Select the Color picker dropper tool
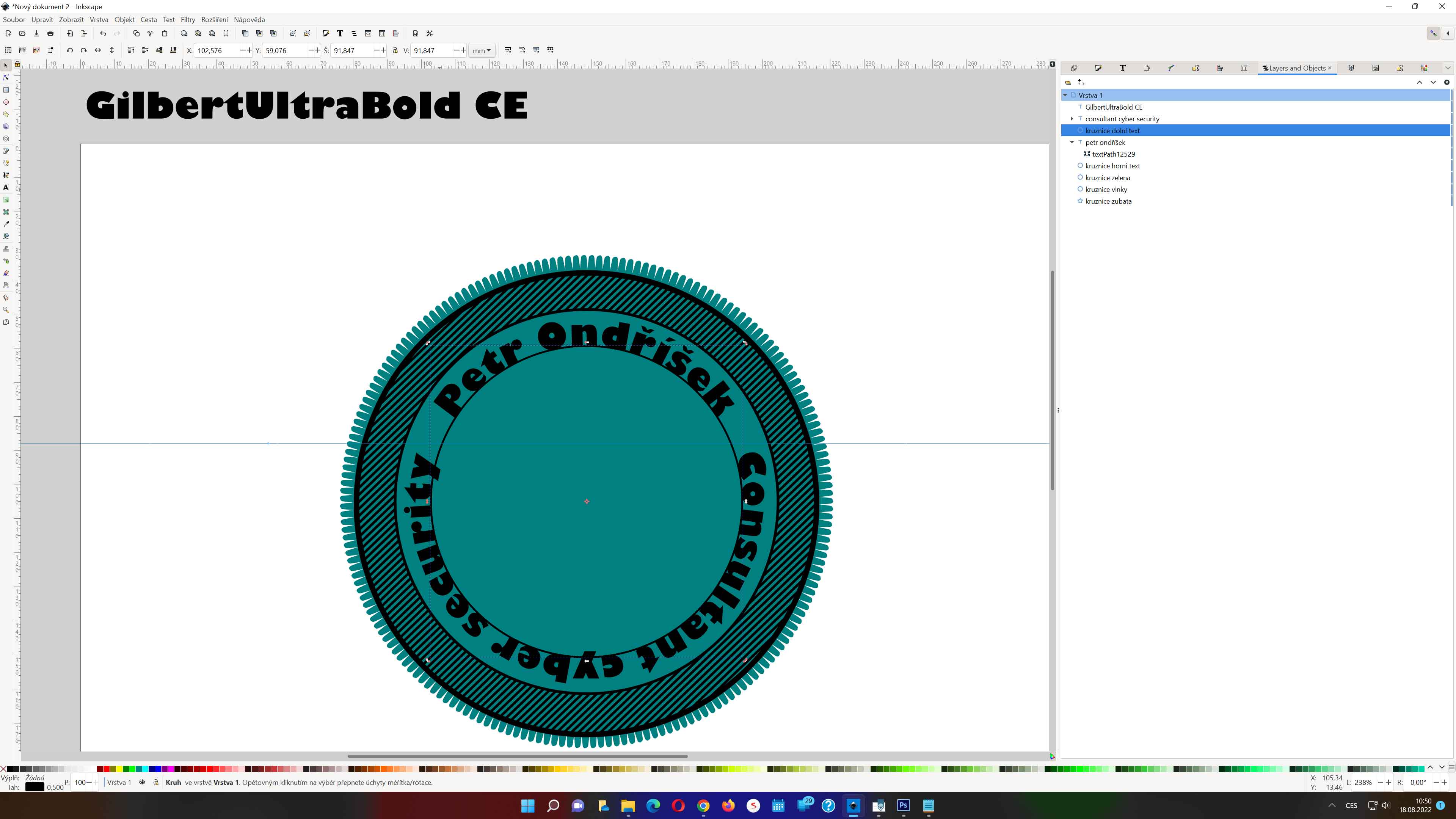 coord(6,224)
